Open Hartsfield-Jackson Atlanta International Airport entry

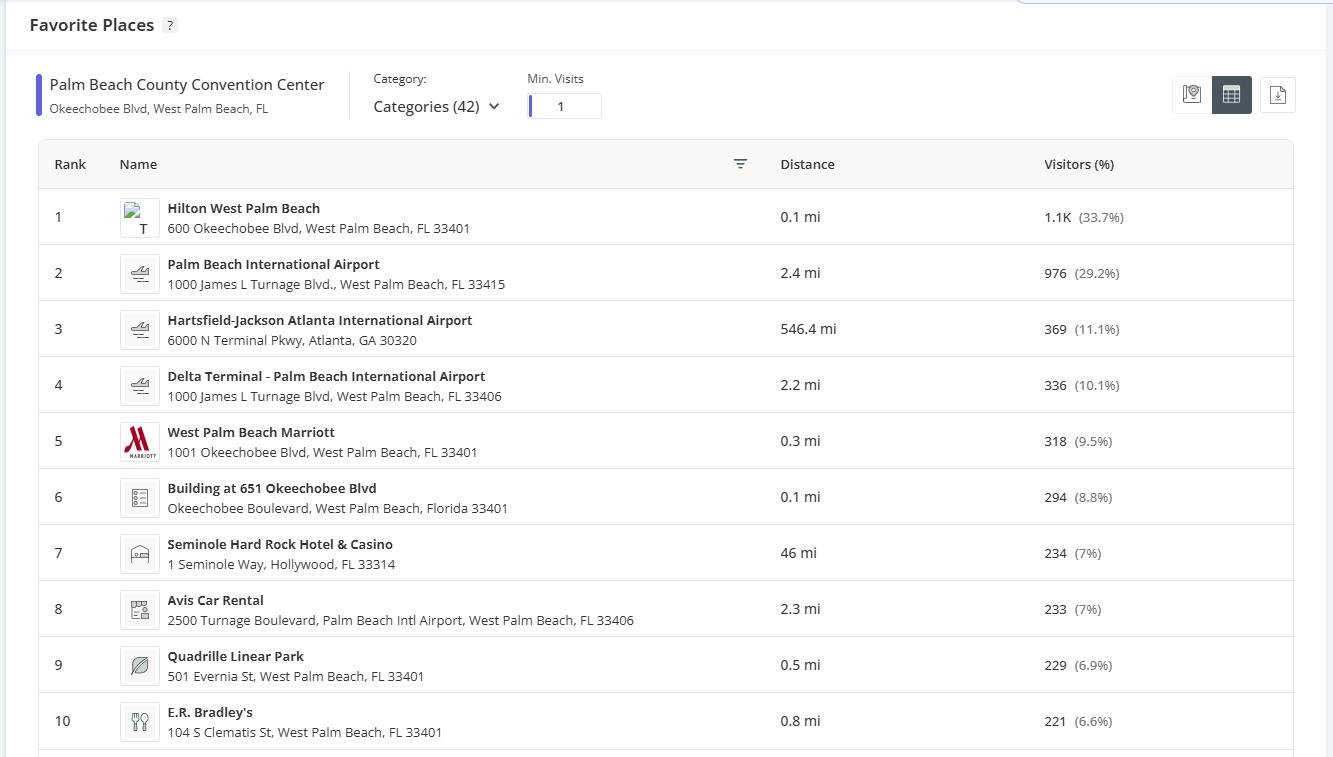tap(319, 321)
